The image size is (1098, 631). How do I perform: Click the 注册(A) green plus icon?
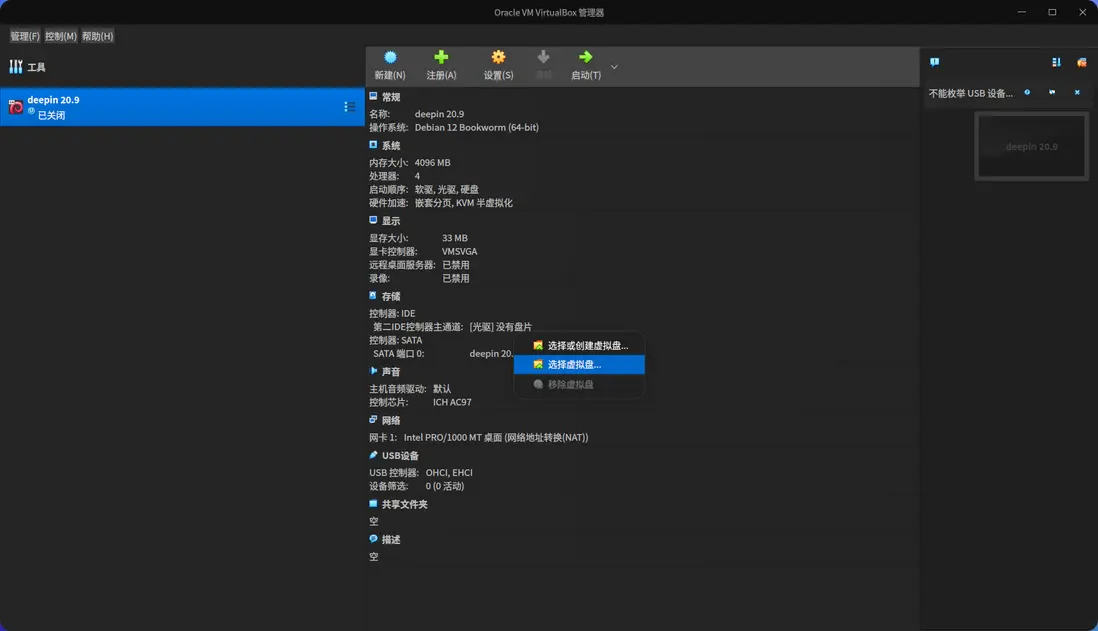pos(441,57)
